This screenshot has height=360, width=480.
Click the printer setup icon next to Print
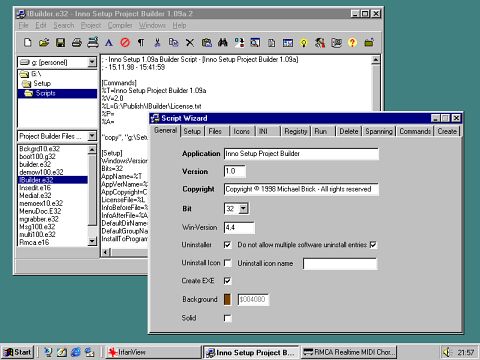click(93, 43)
